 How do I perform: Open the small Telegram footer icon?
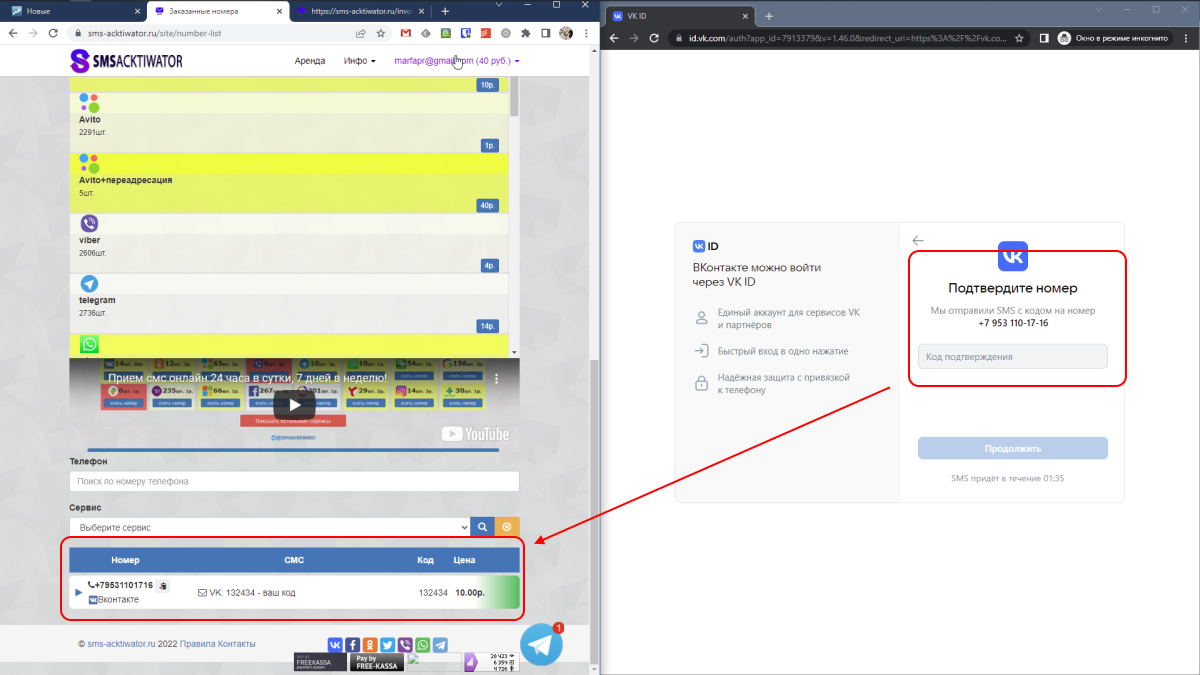[440, 645]
